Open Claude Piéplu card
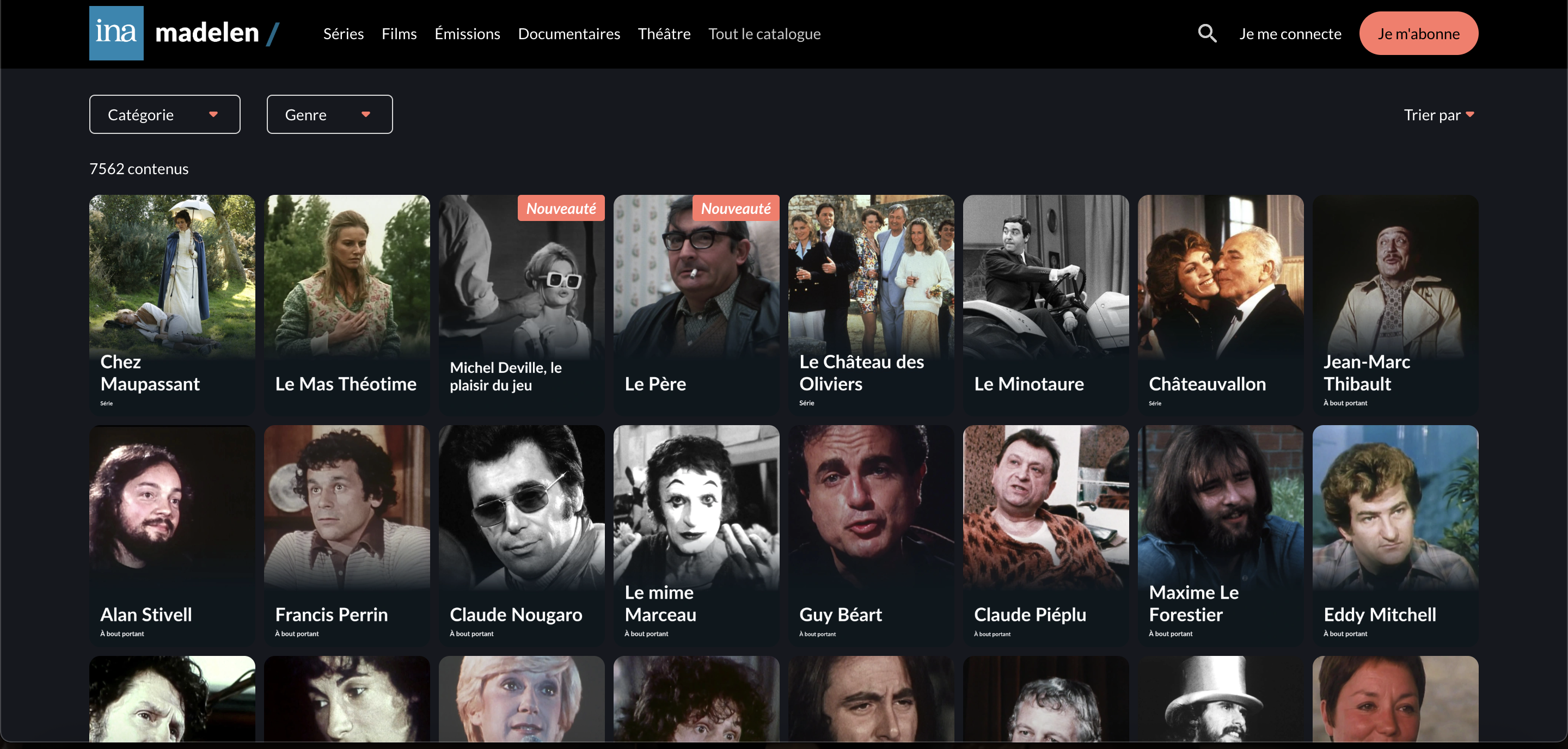This screenshot has width=1568, height=749. tap(1046, 536)
